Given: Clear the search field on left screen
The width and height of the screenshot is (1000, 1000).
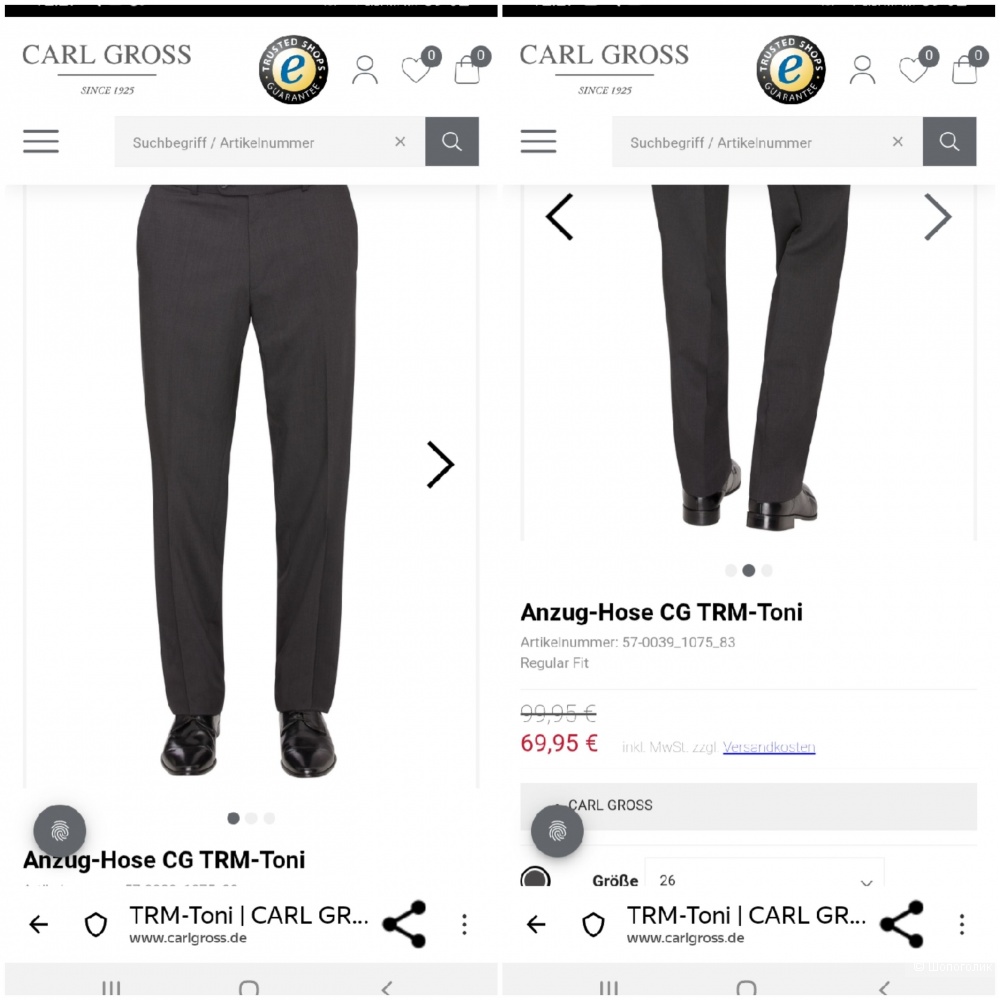Looking at the screenshot, I should coord(400,141).
